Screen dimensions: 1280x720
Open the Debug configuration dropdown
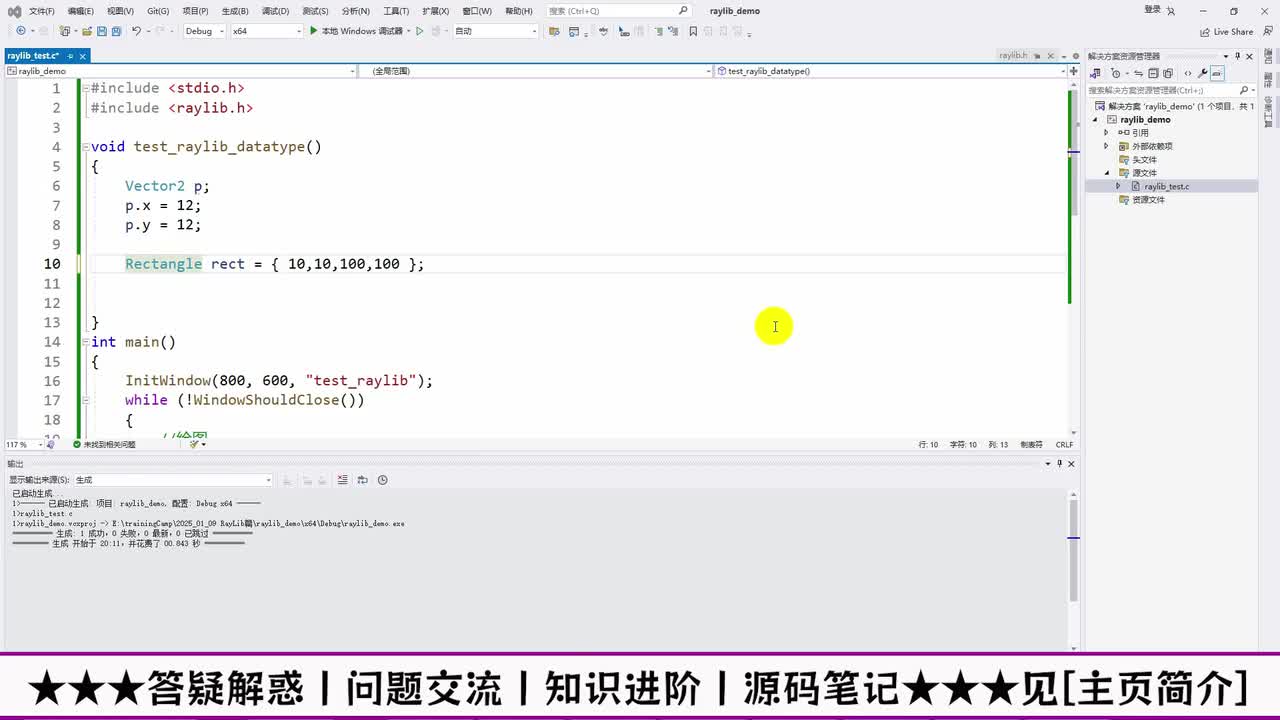coord(203,31)
